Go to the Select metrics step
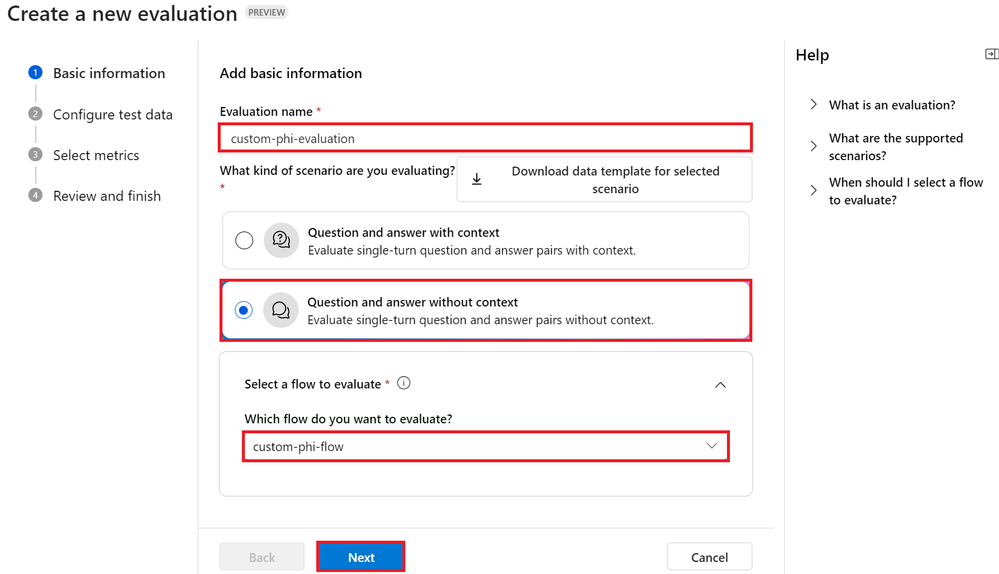 pyautogui.click(x=96, y=155)
